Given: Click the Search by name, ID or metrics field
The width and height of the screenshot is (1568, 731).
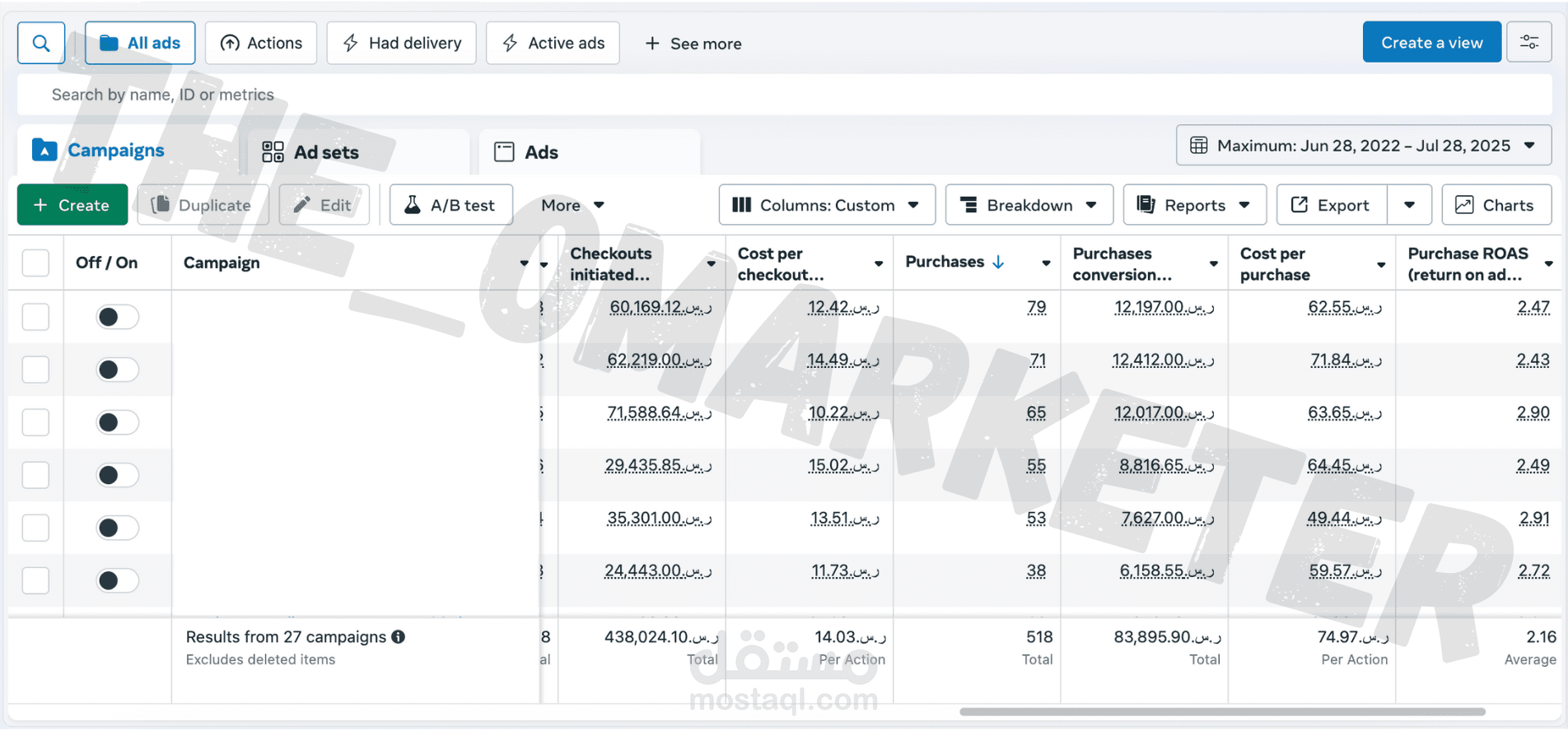Looking at the screenshot, I should point(784,95).
